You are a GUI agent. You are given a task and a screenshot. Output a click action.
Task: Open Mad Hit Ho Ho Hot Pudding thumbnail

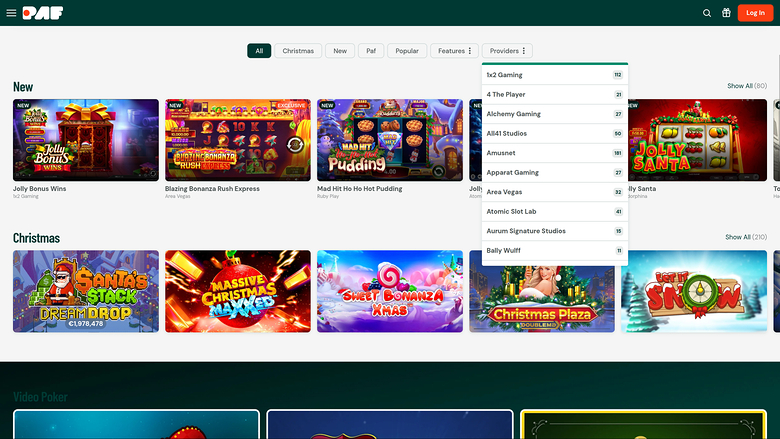[x=390, y=140]
